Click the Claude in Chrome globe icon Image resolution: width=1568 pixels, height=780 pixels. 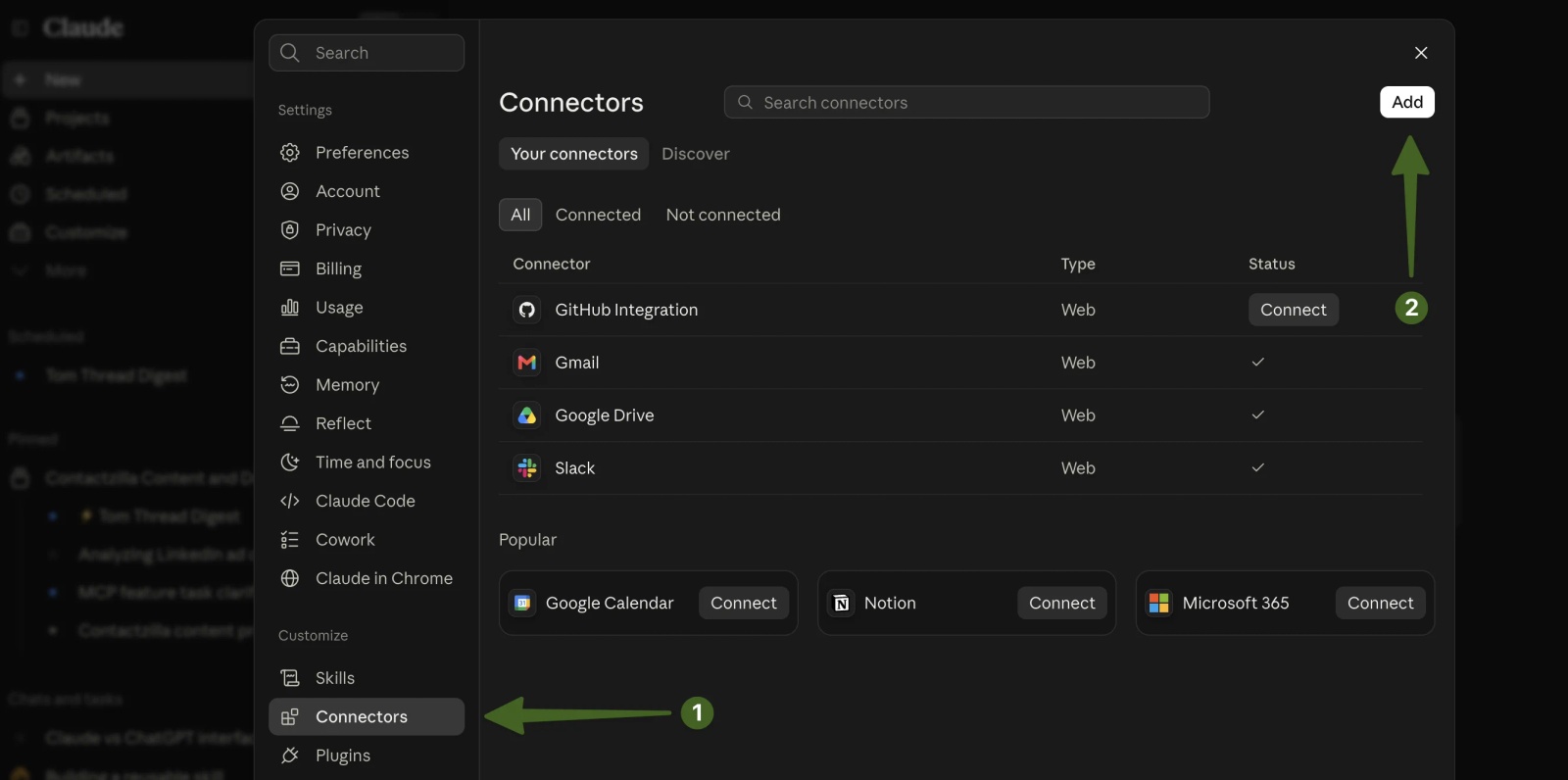(290, 578)
